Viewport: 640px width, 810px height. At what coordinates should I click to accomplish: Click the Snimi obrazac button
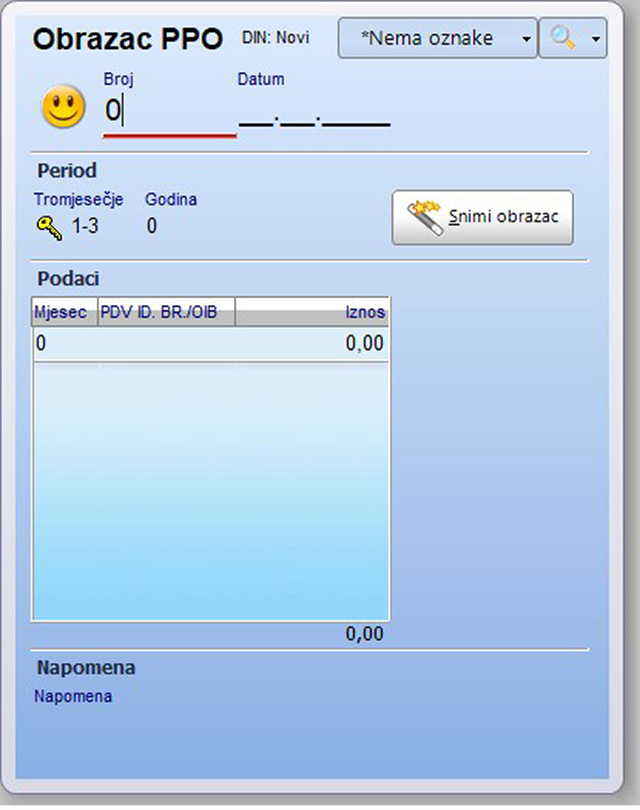click(x=482, y=217)
